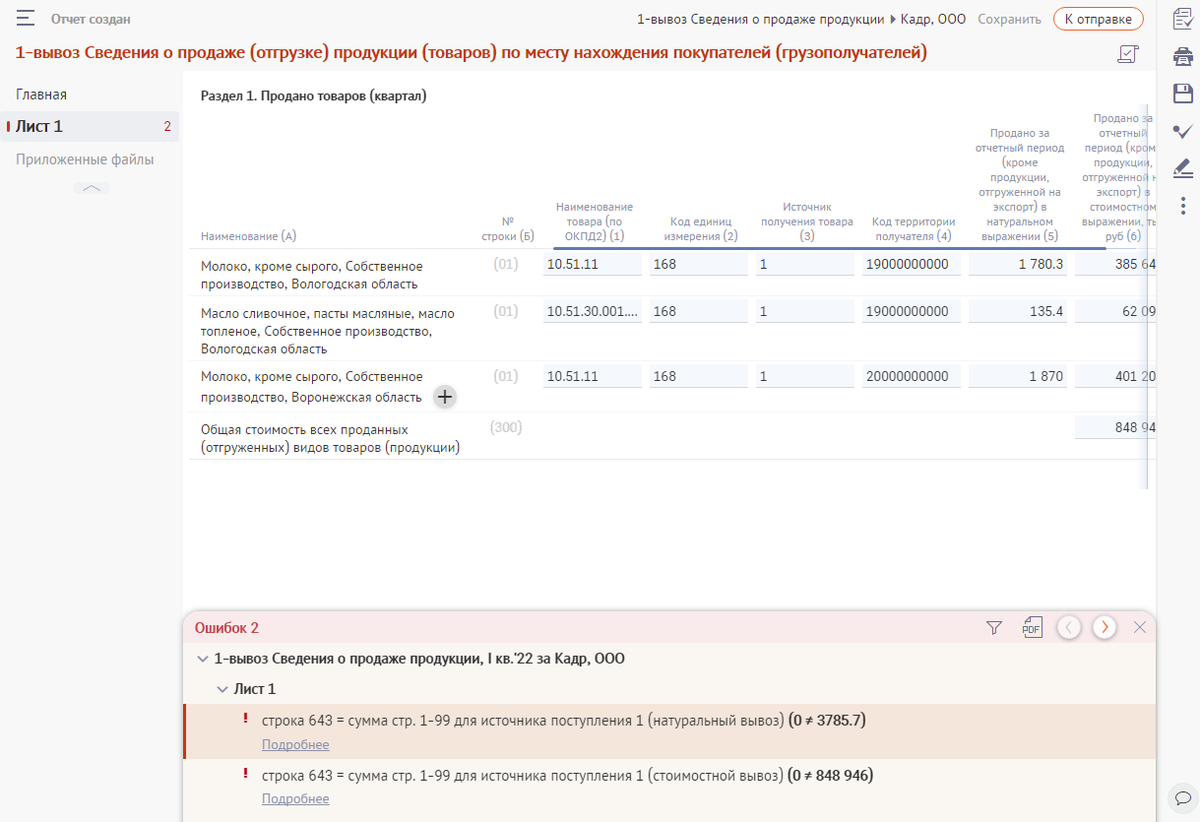Click the Кадр, ООО breadcrumb
The width and height of the screenshot is (1200, 822).
(x=933, y=19)
